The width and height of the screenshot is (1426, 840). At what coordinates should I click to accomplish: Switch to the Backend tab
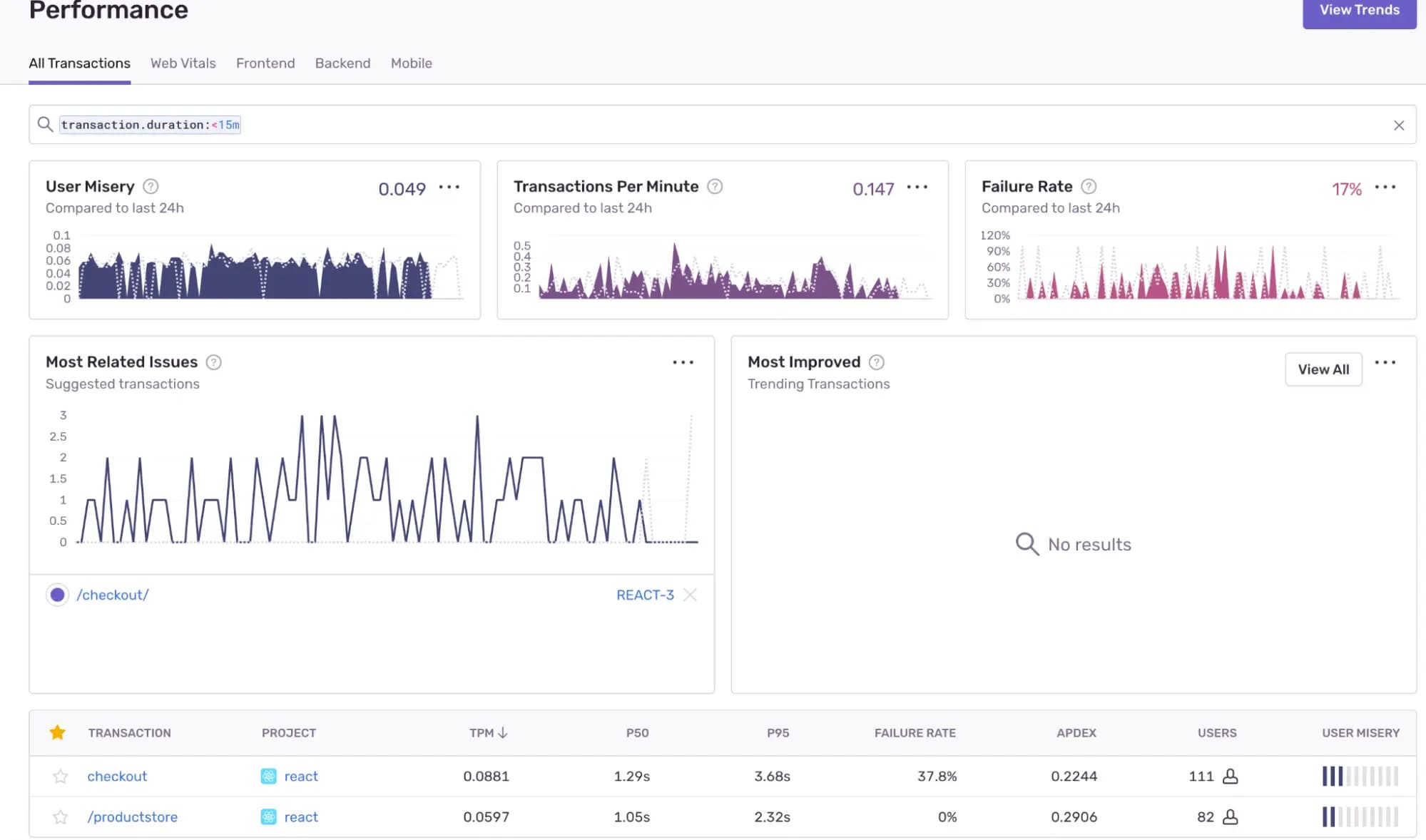(342, 63)
